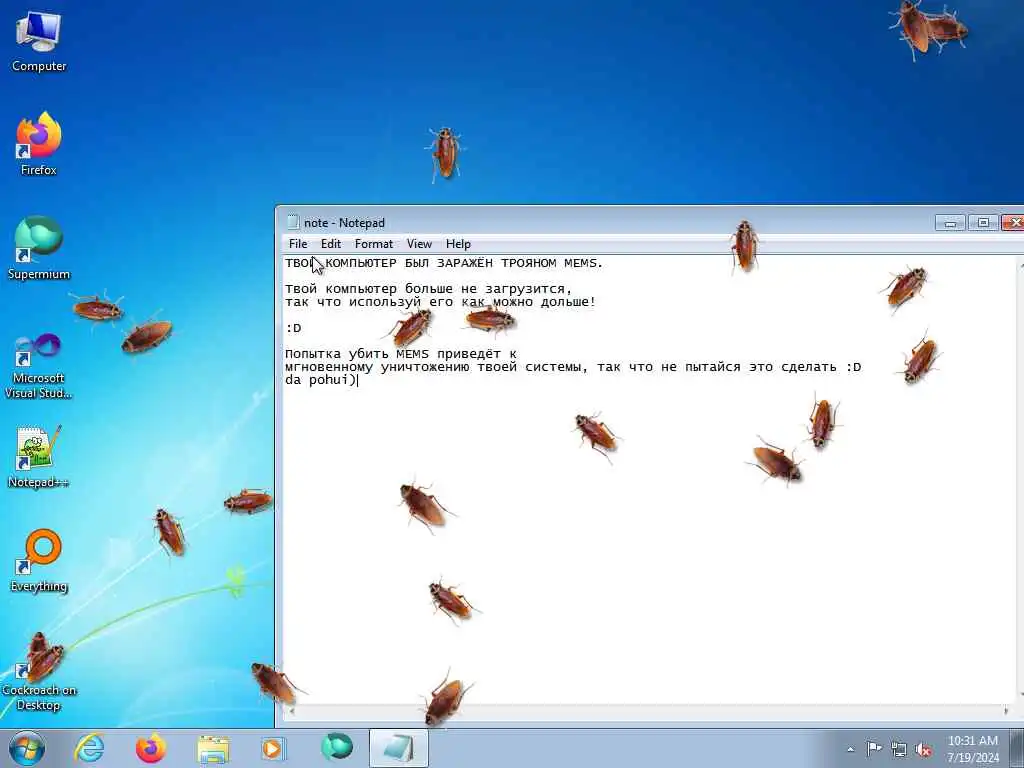Click the Notepad document icon in title bar
The height and width of the screenshot is (768, 1024).
pyautogui.click(x=293, y=223)
